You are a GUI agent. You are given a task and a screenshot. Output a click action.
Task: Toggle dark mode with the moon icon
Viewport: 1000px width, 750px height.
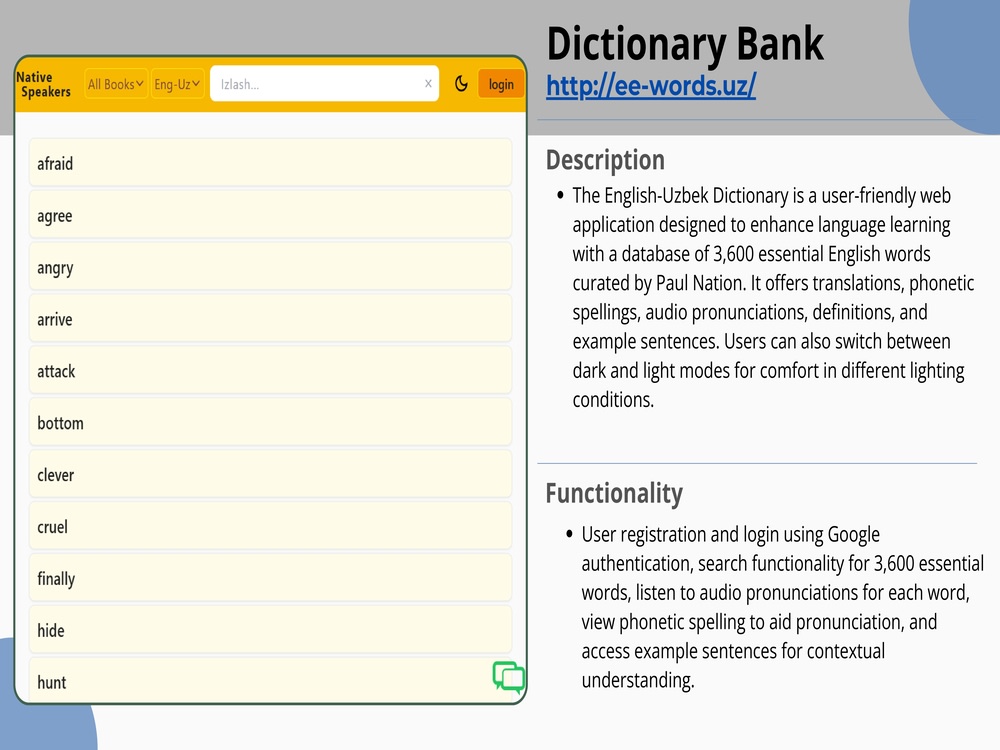point(461,84)
